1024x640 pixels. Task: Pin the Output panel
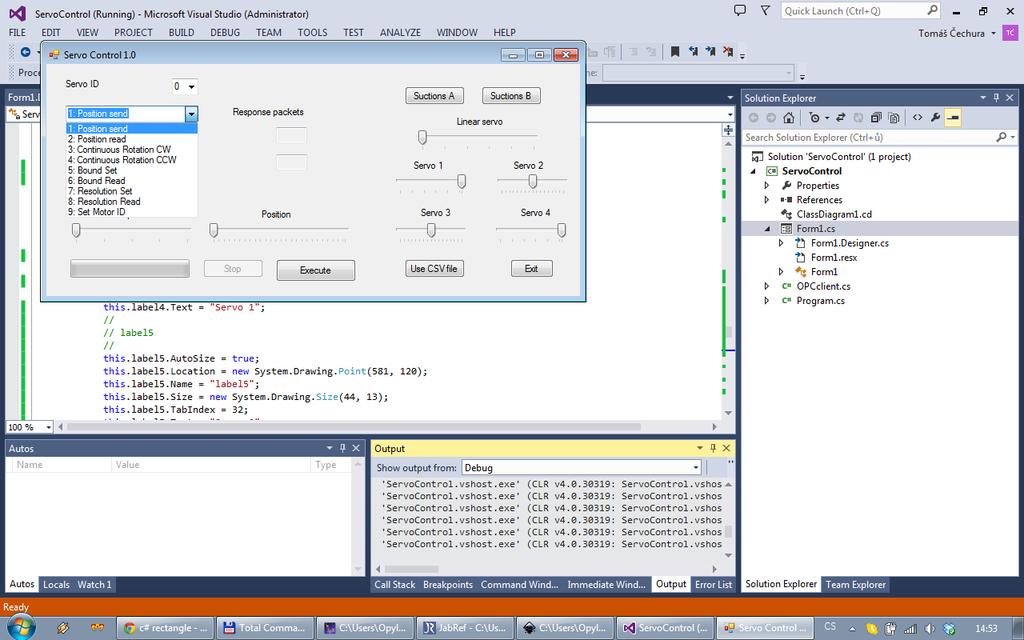[713, 448]
